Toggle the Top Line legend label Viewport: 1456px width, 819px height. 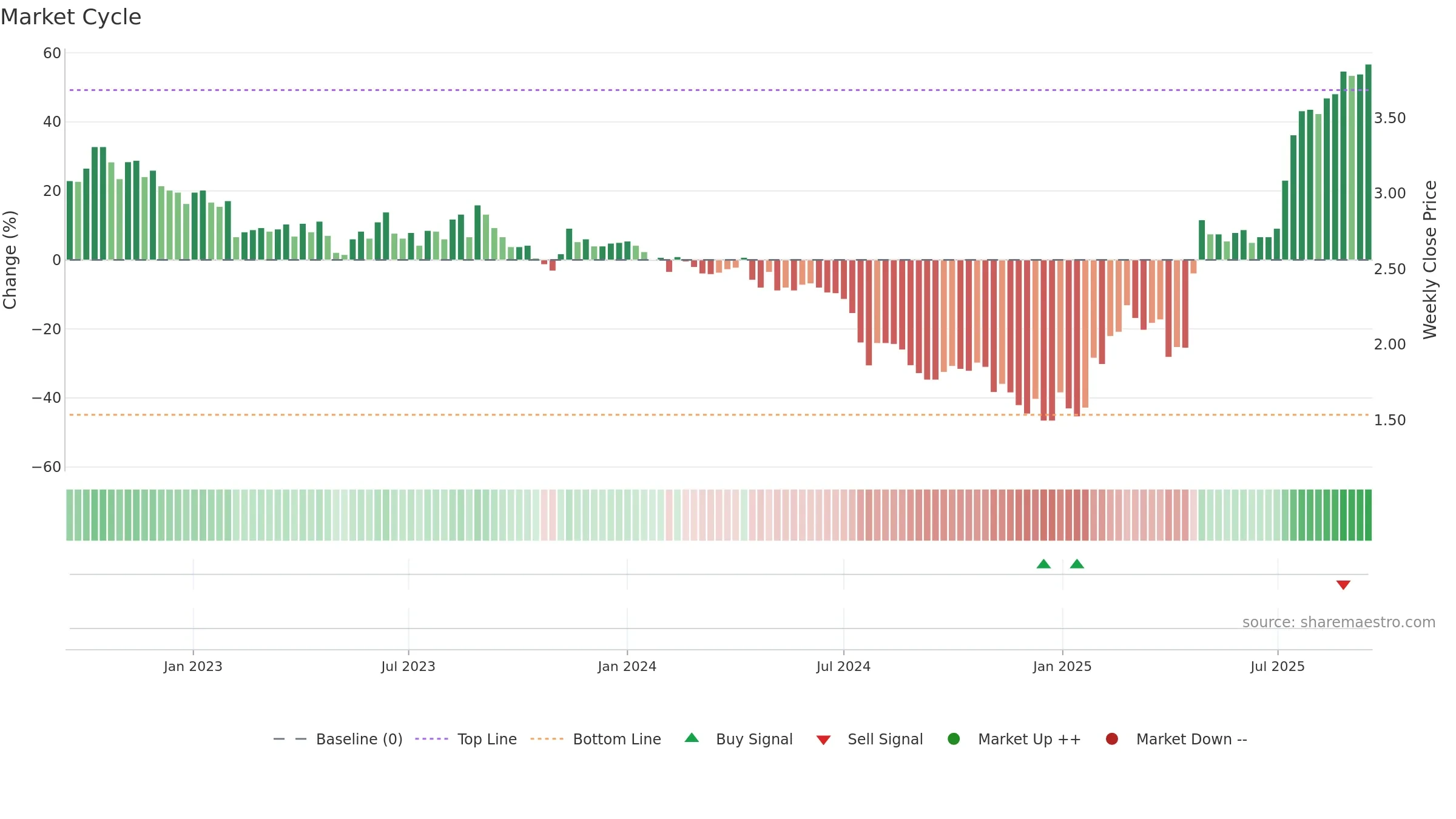pos(487,740)
